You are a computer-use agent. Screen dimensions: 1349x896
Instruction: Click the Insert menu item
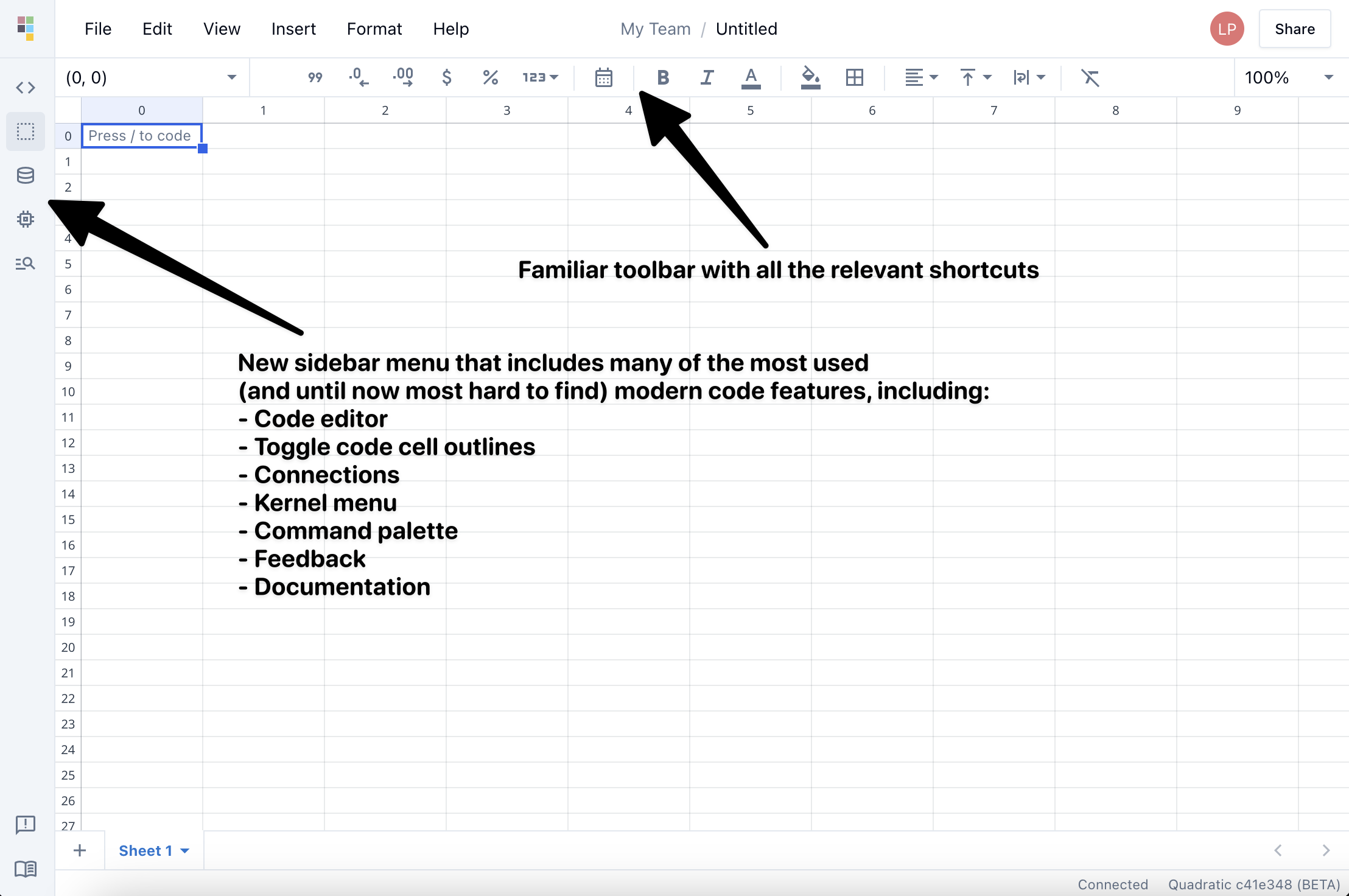pos(293,29)
